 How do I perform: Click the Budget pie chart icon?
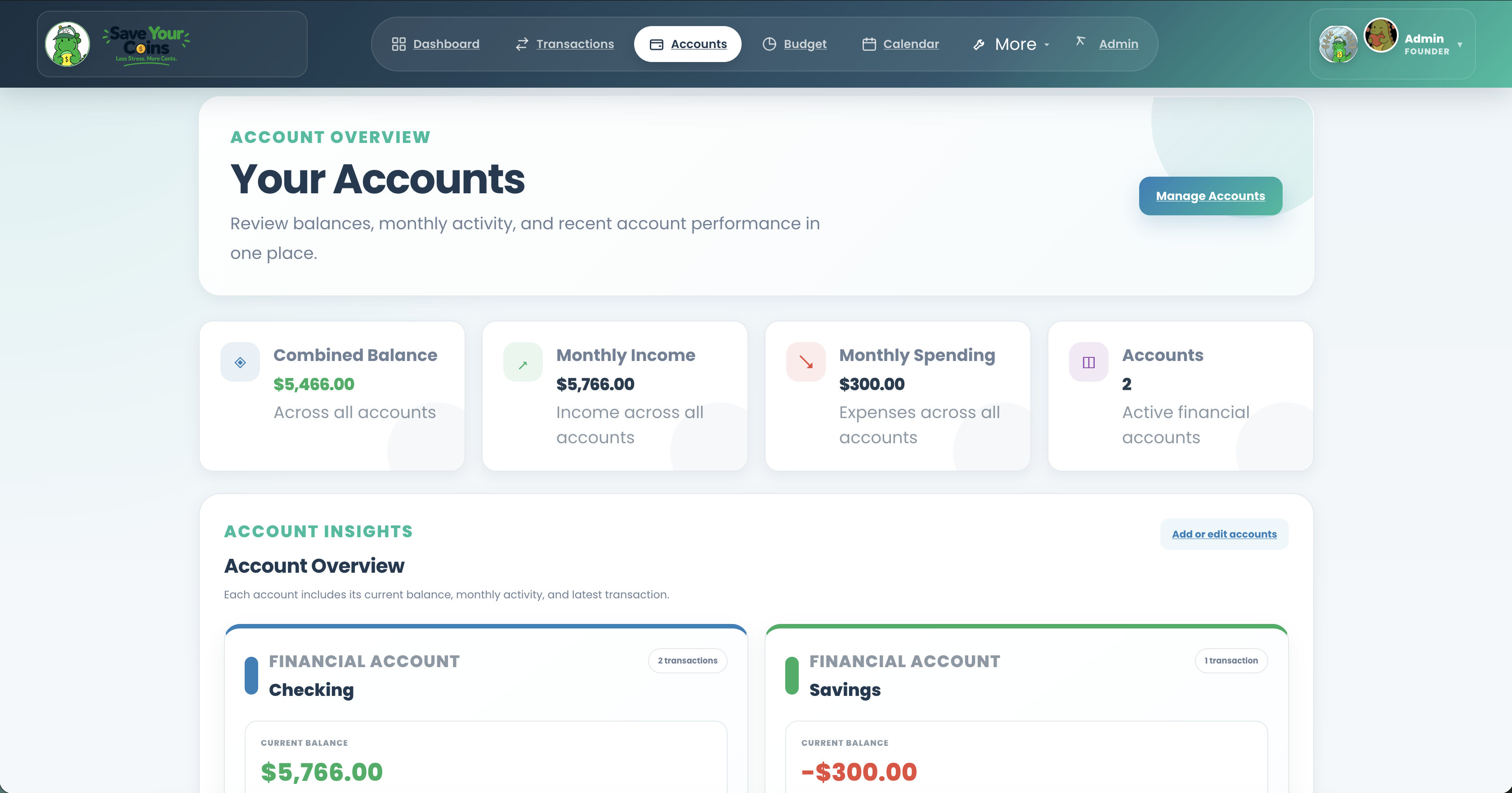click(x=769, y=44)
